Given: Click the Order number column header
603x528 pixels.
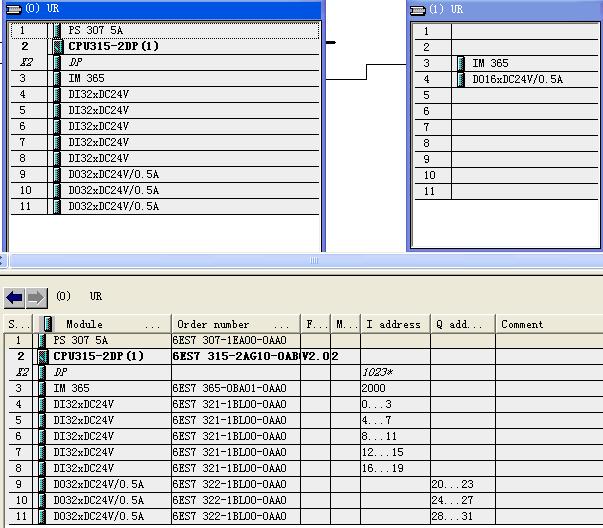Looking at the screenshot, I should click(x=236, y=324).
